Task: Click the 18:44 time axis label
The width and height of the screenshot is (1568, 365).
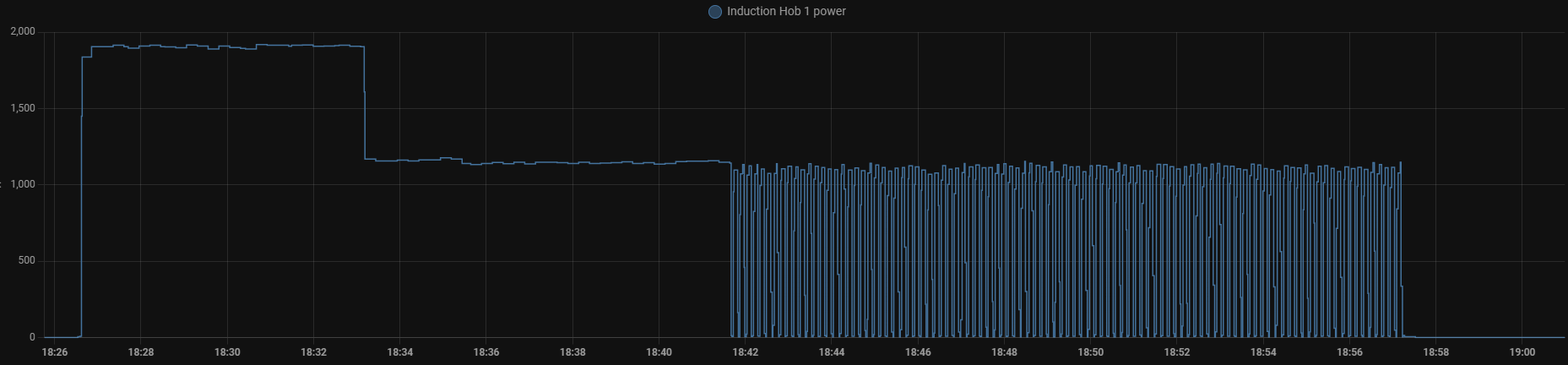Action: [832, 352]
